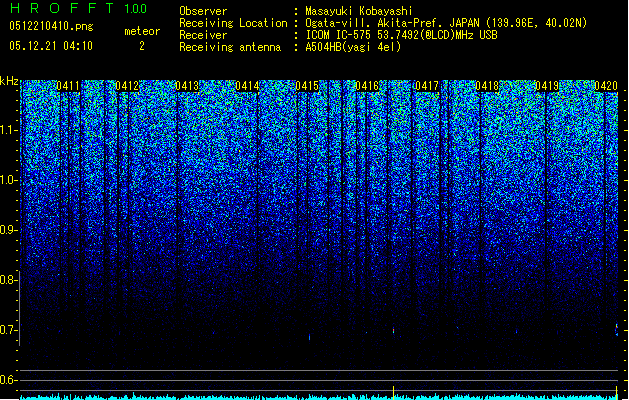Click the 1.0 kHz axis label
Screen dimensions: 629x400
(7, 181)
